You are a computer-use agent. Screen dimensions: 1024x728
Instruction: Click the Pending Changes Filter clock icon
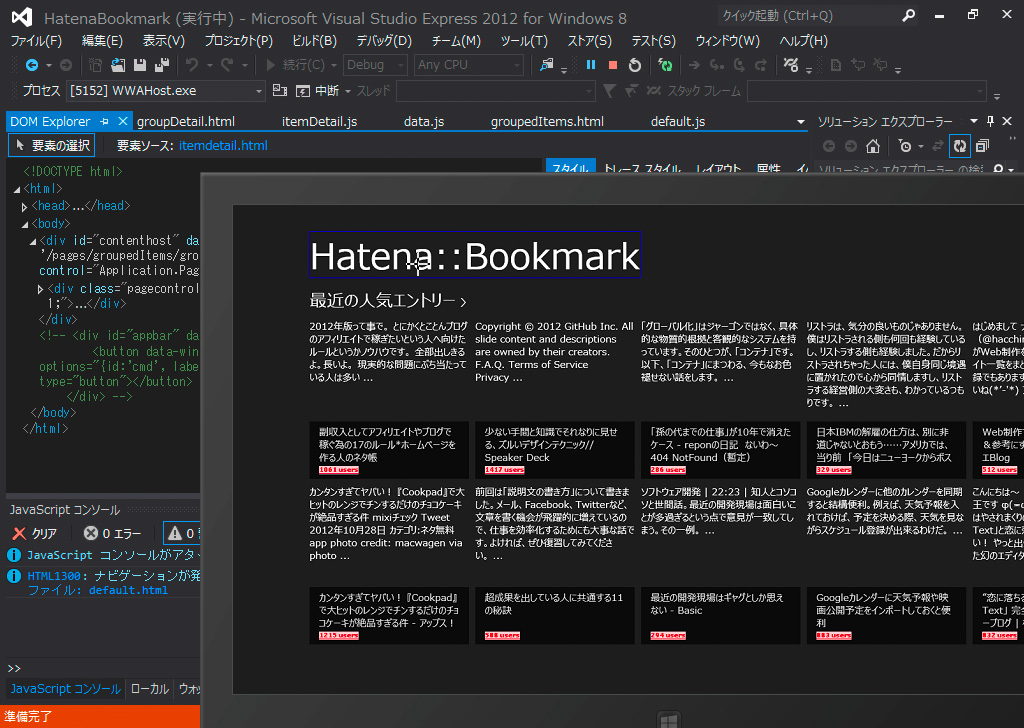pyautogui.click(x=905, y=146)
